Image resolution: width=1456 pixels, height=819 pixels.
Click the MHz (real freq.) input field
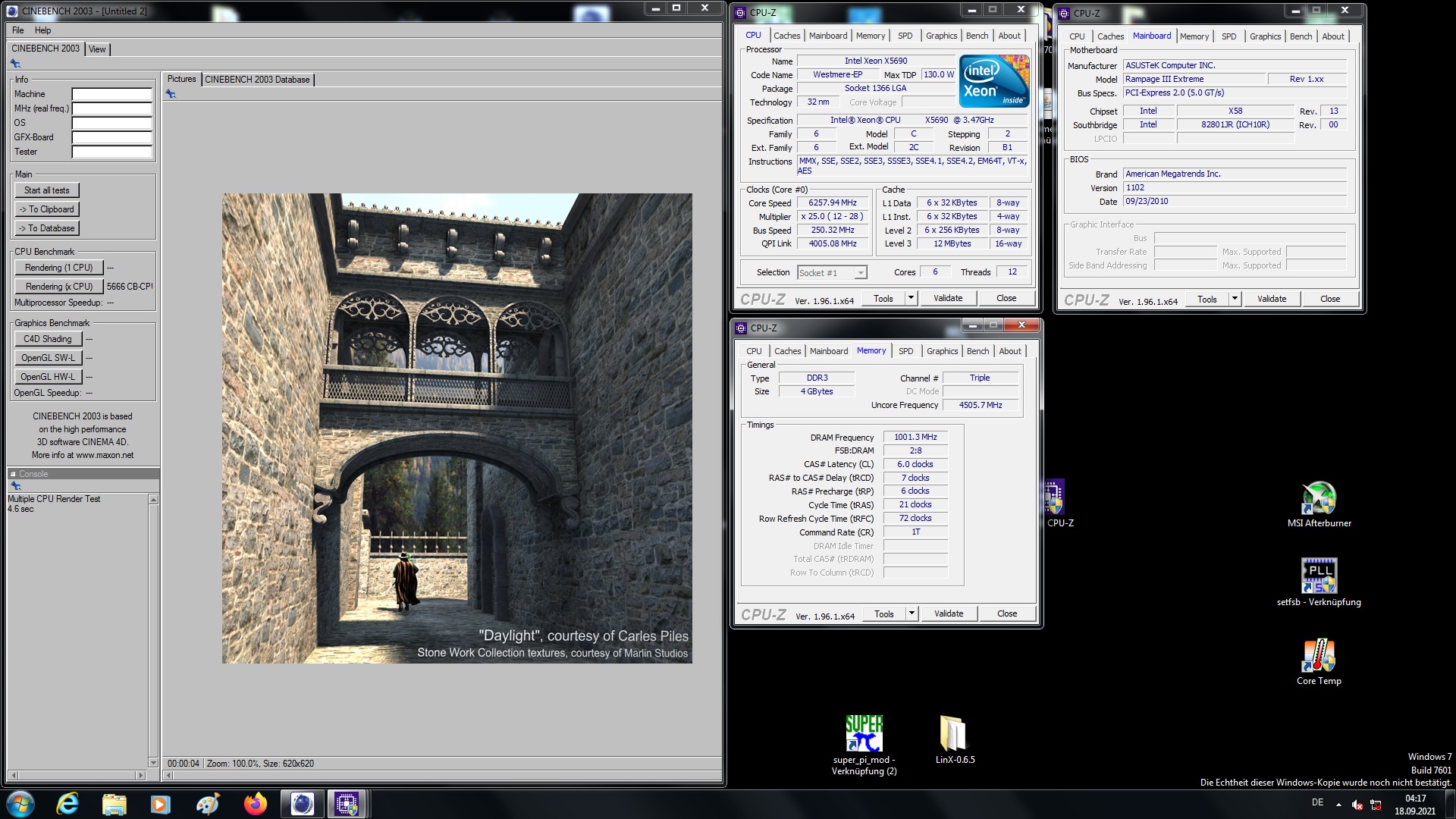pyautogui.click(x=112, y=109)
